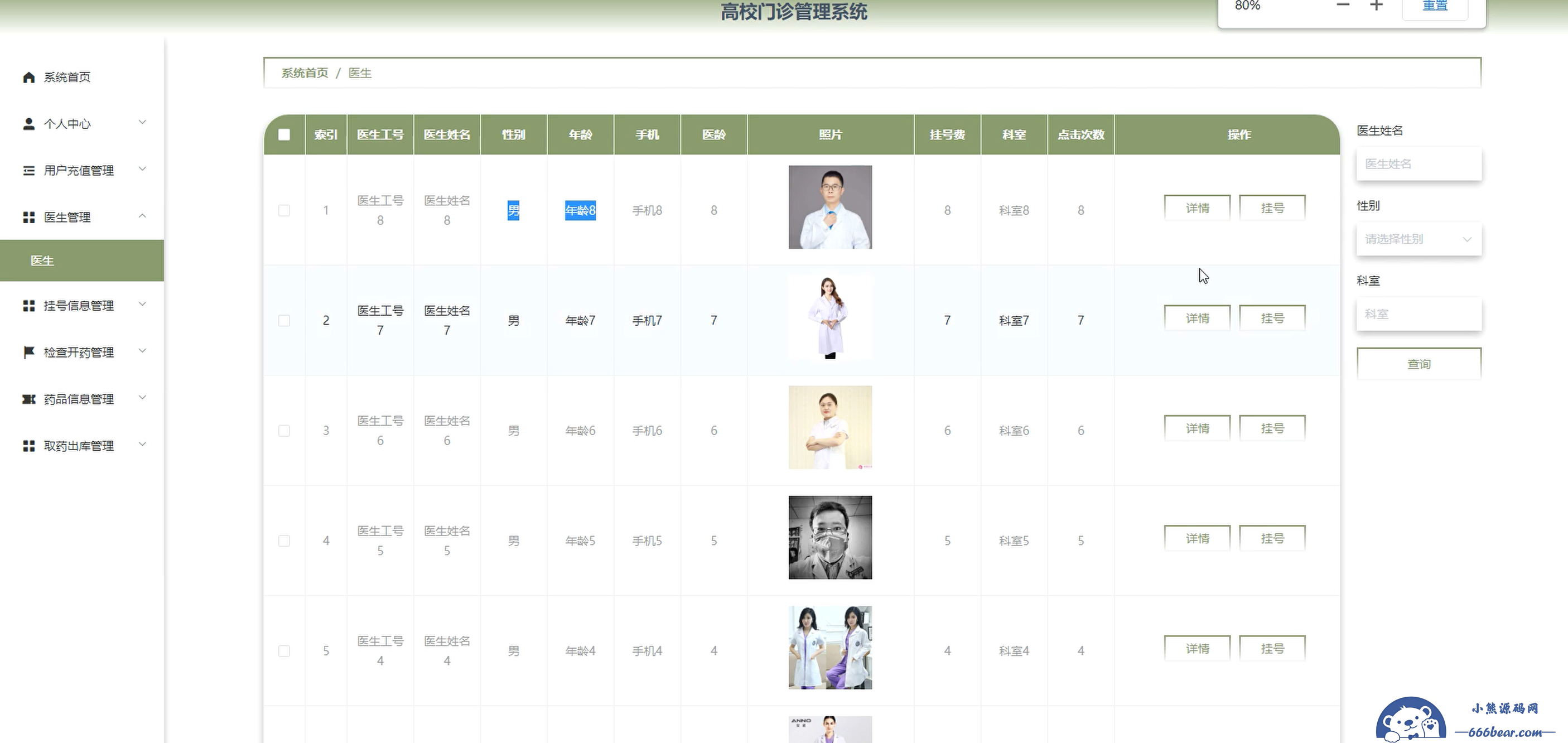Click the 重置 zoom reset button

1435,7
